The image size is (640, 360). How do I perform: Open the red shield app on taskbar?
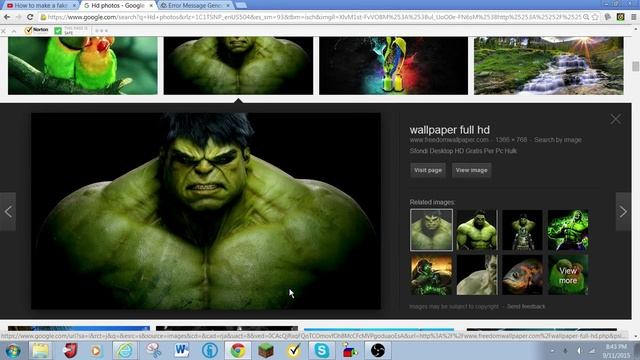coord(70,351)
